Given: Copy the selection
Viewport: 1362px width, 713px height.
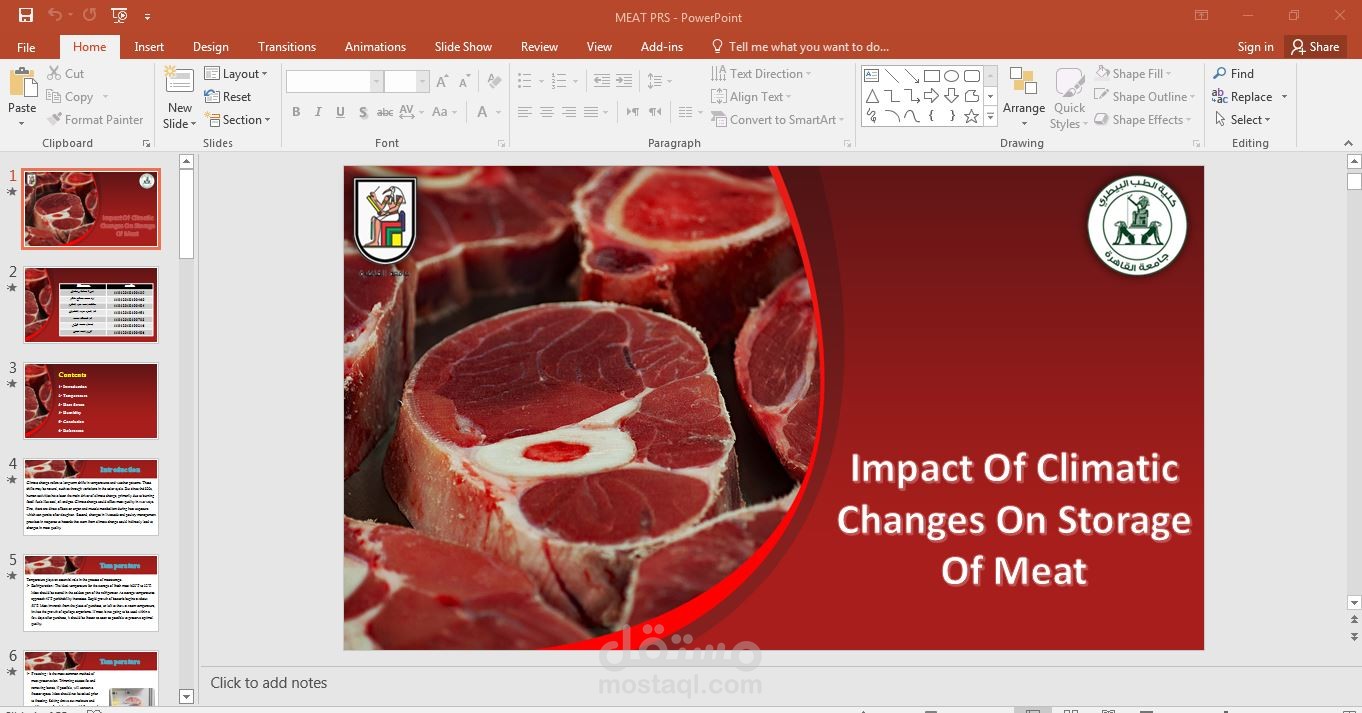Looking at the screenshot, I should tap(70, 97).
